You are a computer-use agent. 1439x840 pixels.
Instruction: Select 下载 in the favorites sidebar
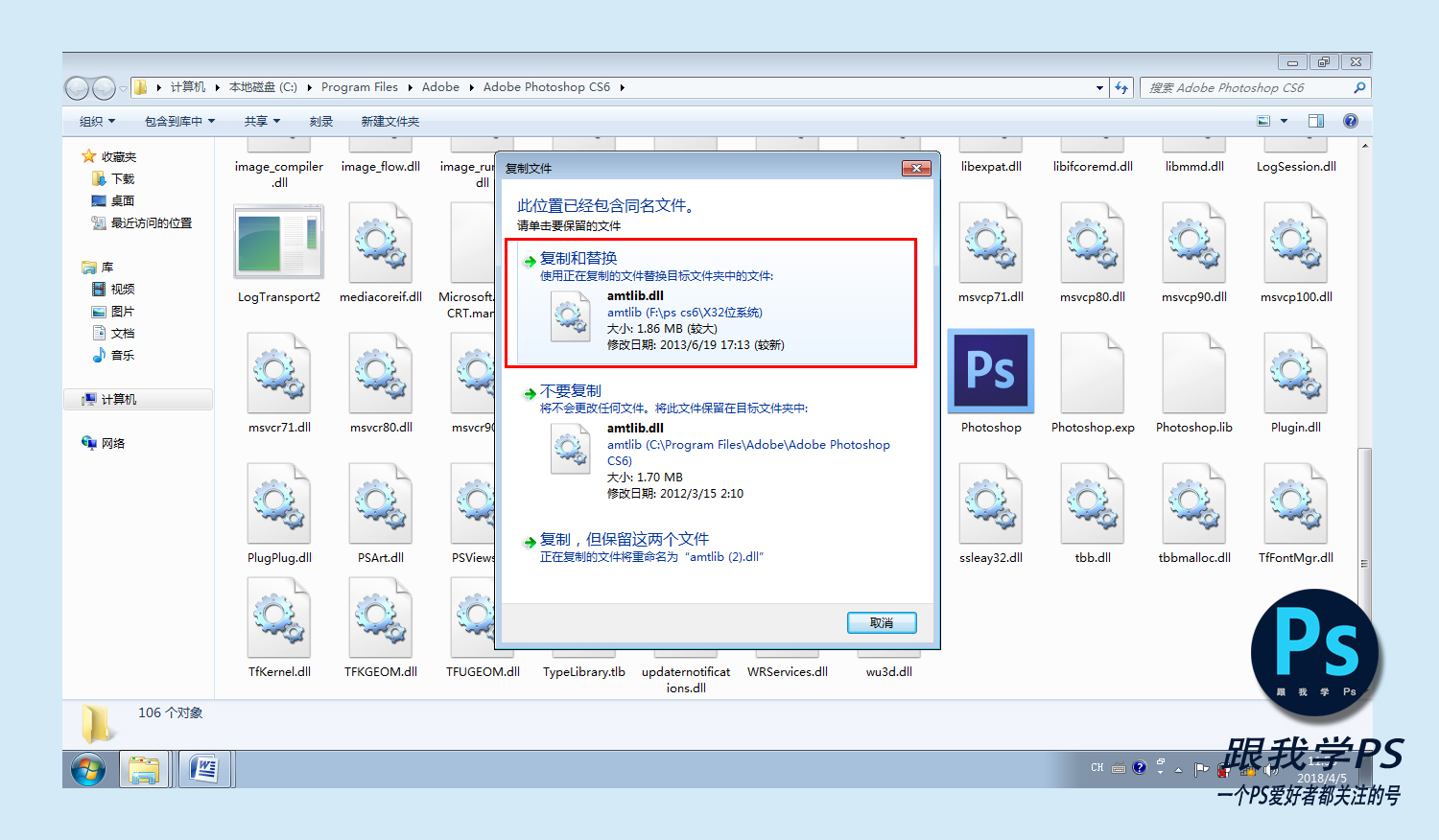123,179
